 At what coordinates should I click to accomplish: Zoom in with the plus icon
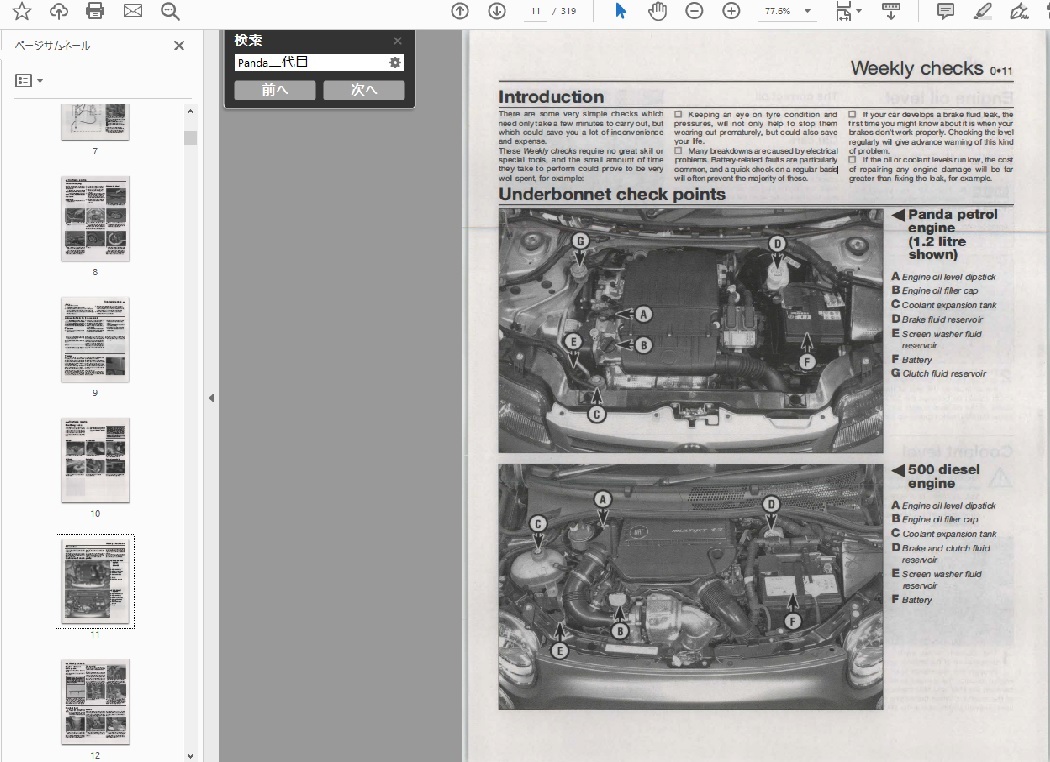(731, 11)
